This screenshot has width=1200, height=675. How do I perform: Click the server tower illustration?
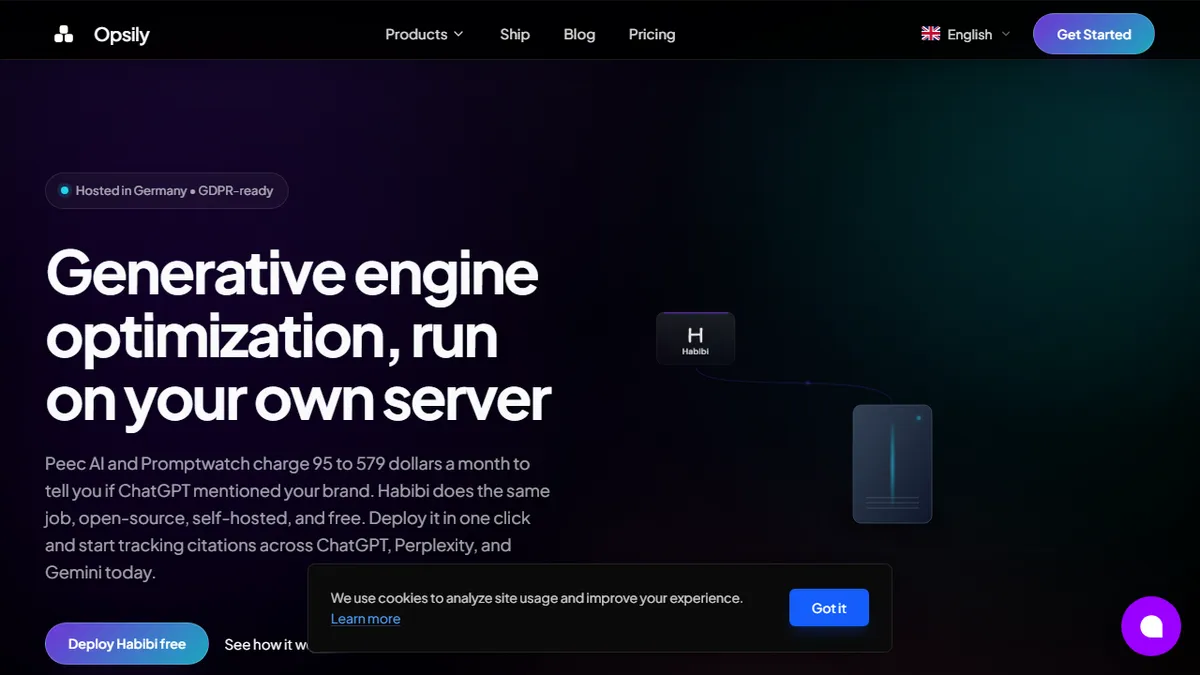892,464
